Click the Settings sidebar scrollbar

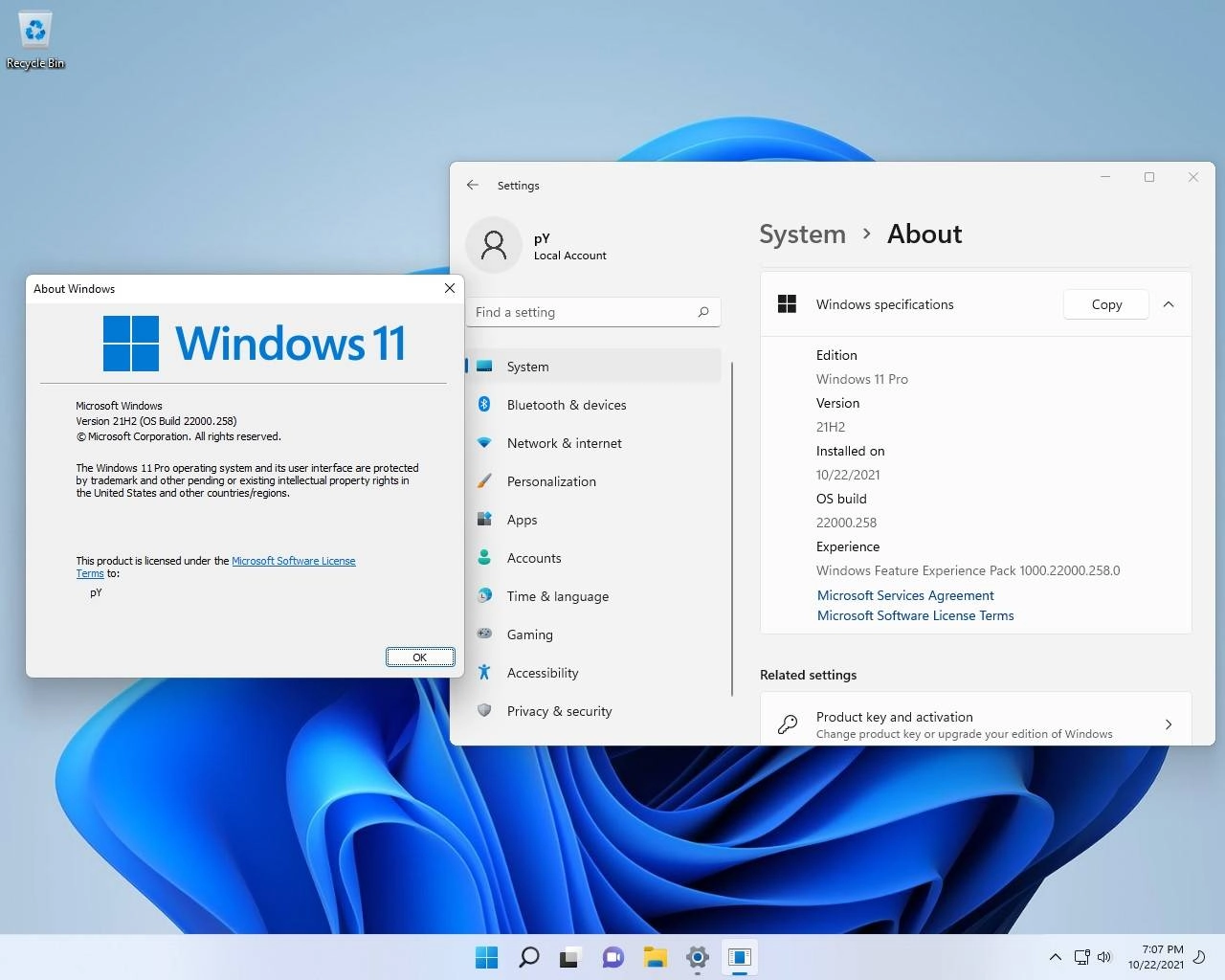732,529
